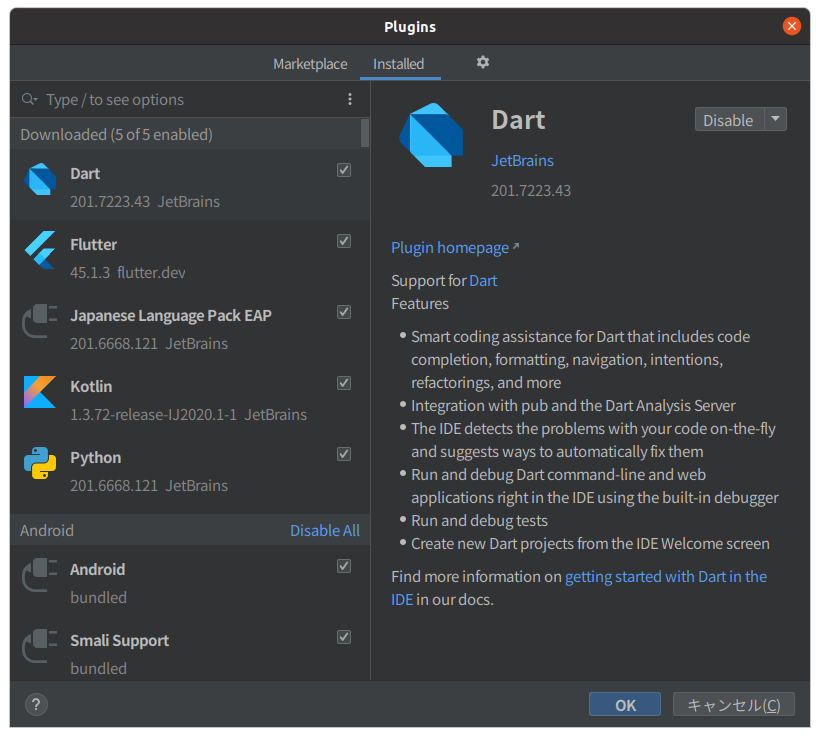The image size is (820, 737).
Task: Toggle the Android plugin checkbox
Action: [344, 566]
